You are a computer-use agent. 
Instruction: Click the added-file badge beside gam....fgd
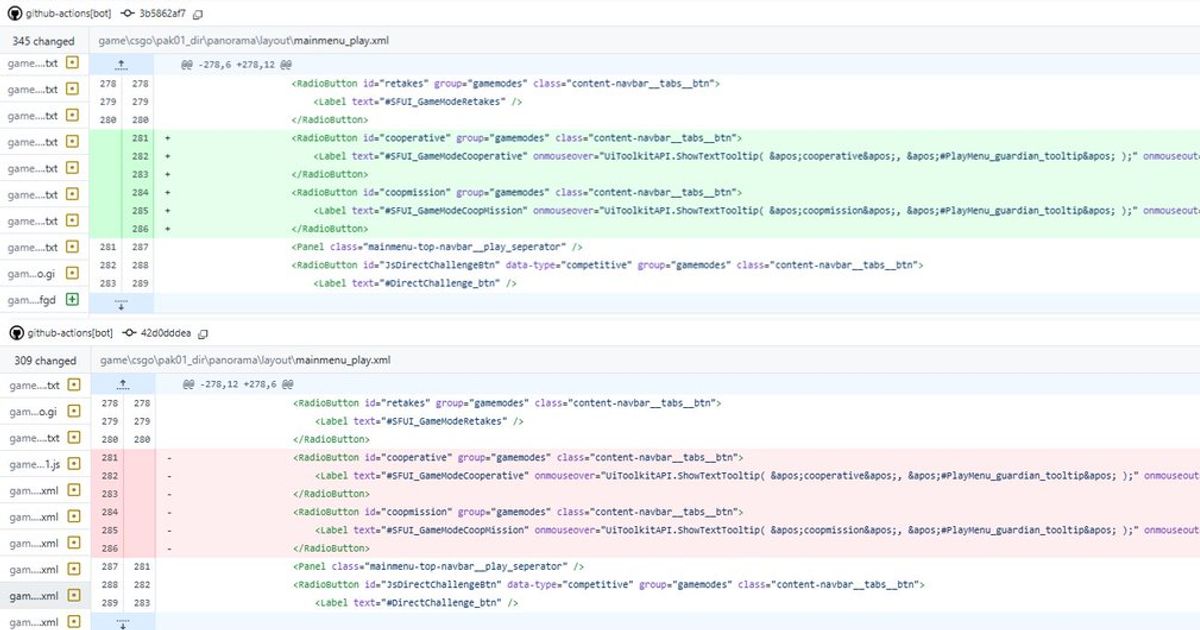(x=72, y=300)
